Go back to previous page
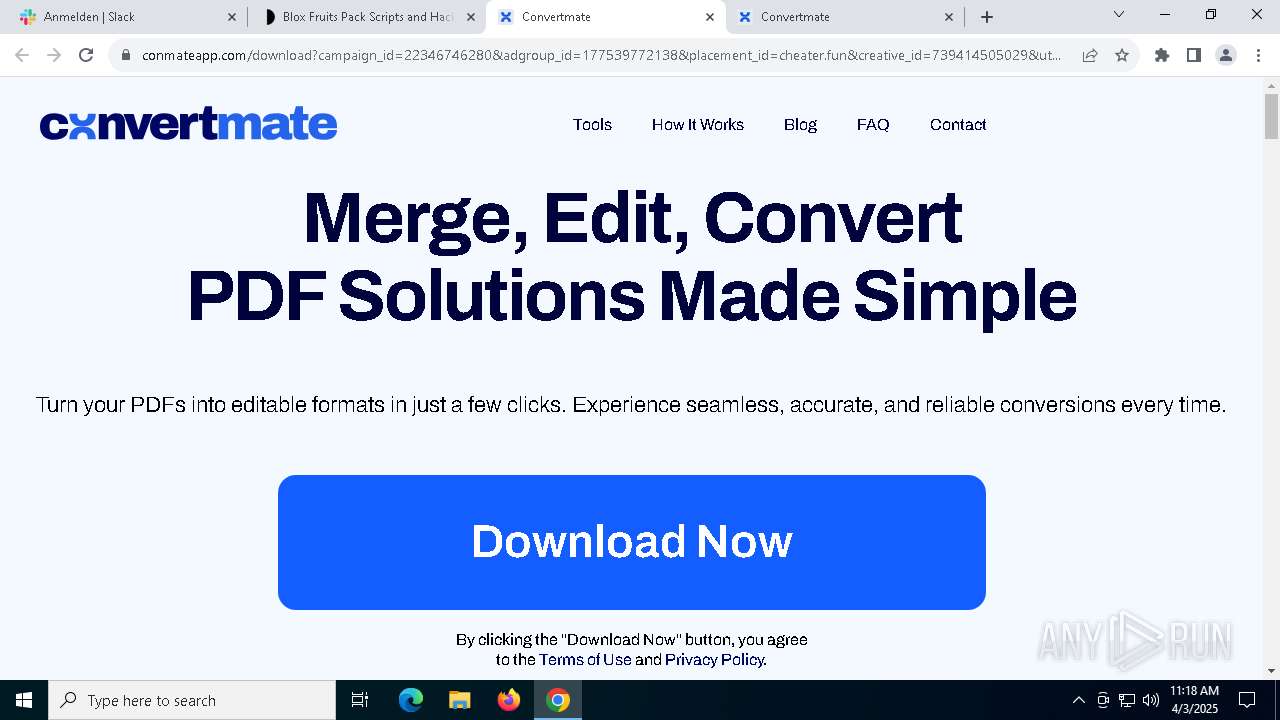This screenshot has height=720, width=1280. [x=22, y=55]
